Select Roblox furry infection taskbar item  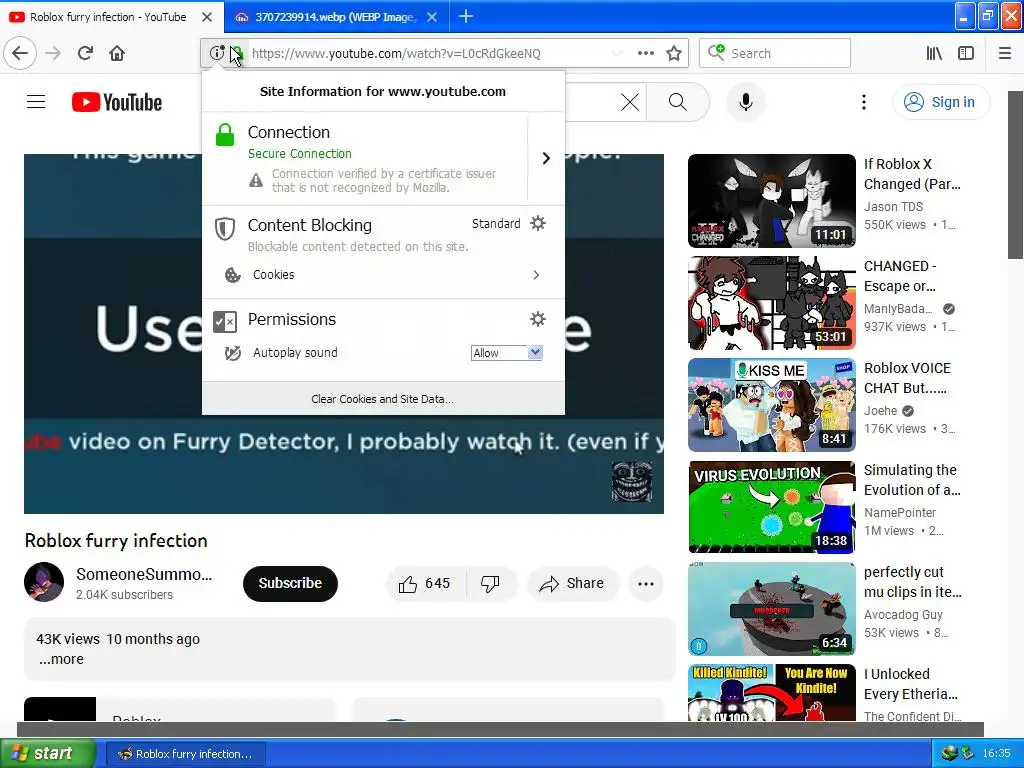(185, 754)
